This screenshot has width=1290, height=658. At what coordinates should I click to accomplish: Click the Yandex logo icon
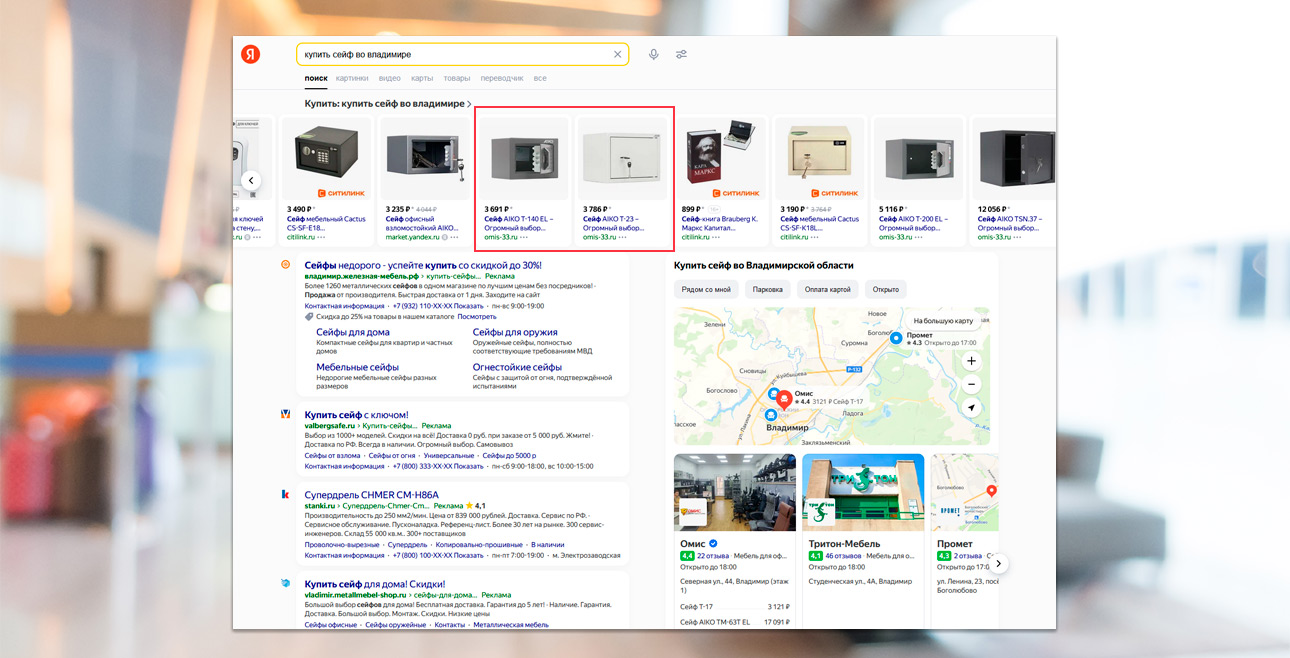tap(250, 54)
